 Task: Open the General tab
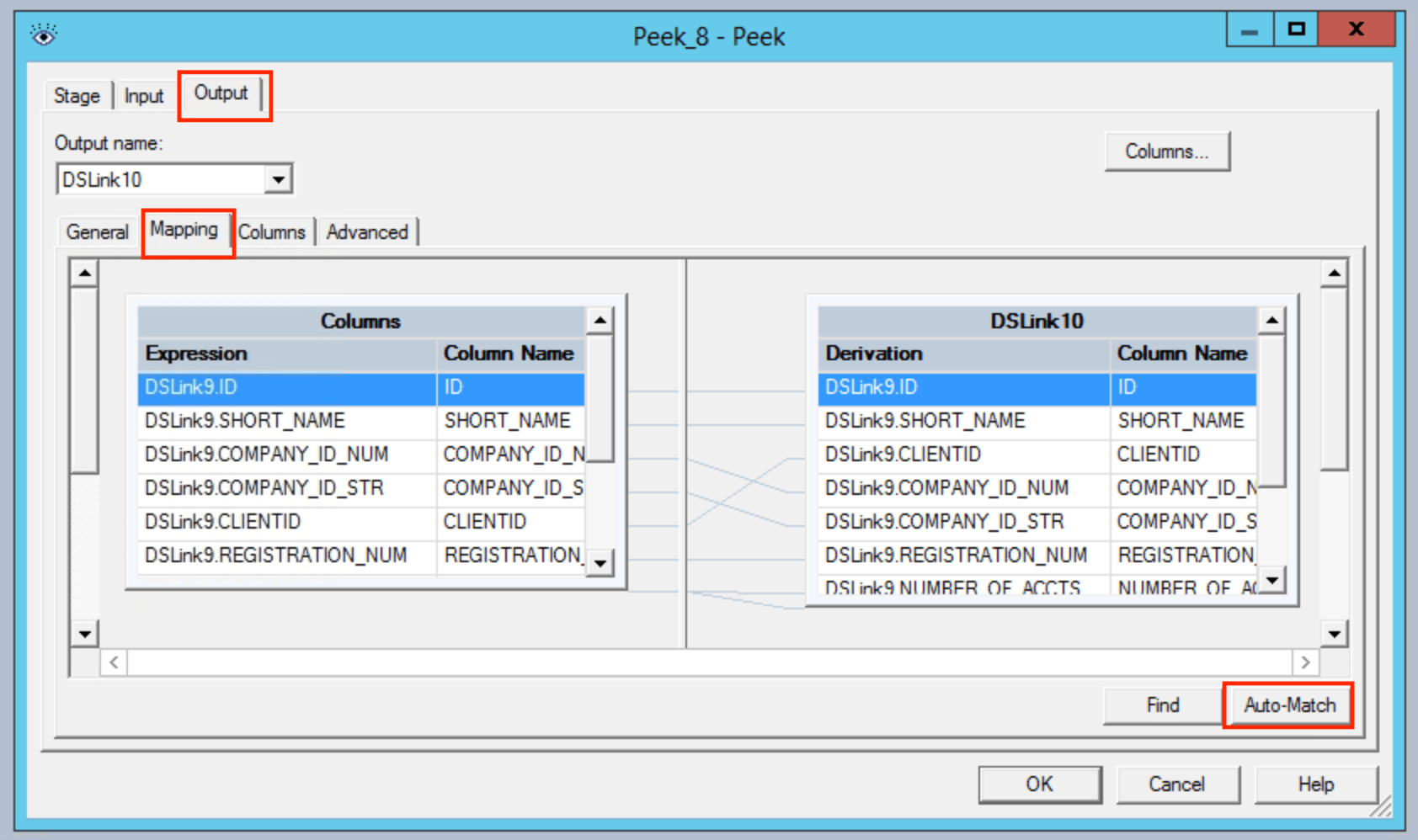(97, 231)
